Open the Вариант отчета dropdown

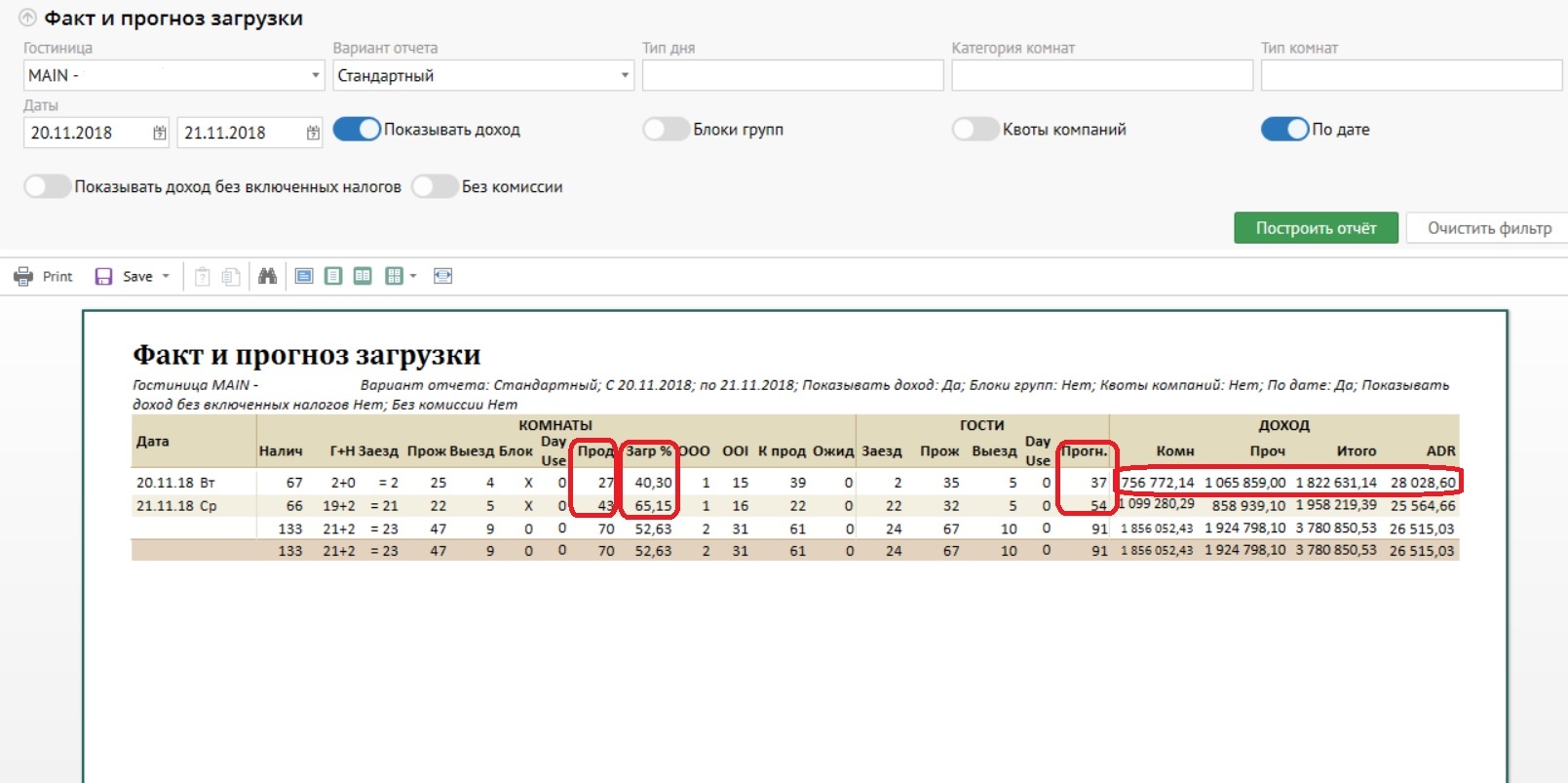click(625, 75)
